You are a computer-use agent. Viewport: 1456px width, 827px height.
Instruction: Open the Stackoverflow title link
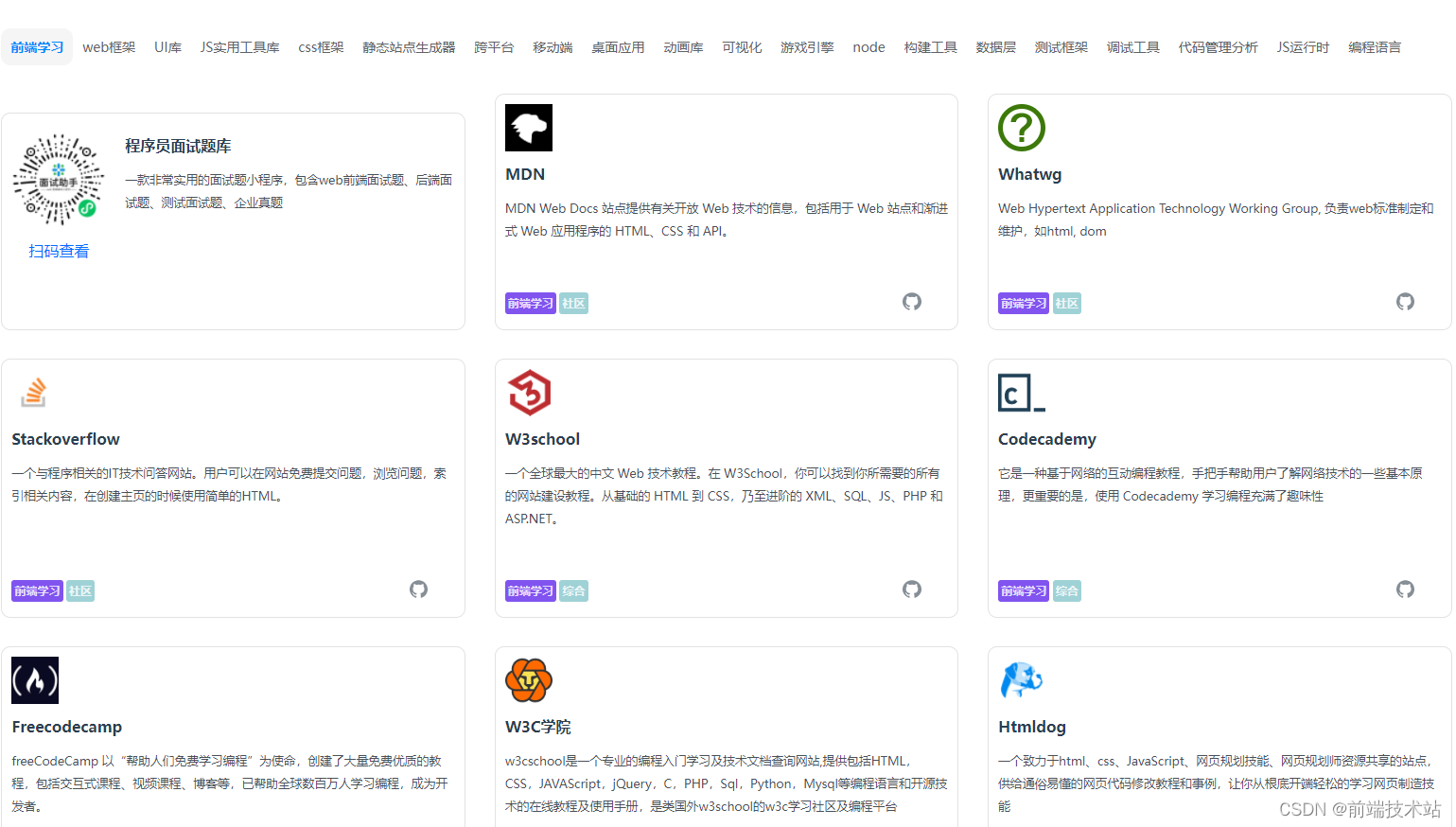(x=65, y=439)
